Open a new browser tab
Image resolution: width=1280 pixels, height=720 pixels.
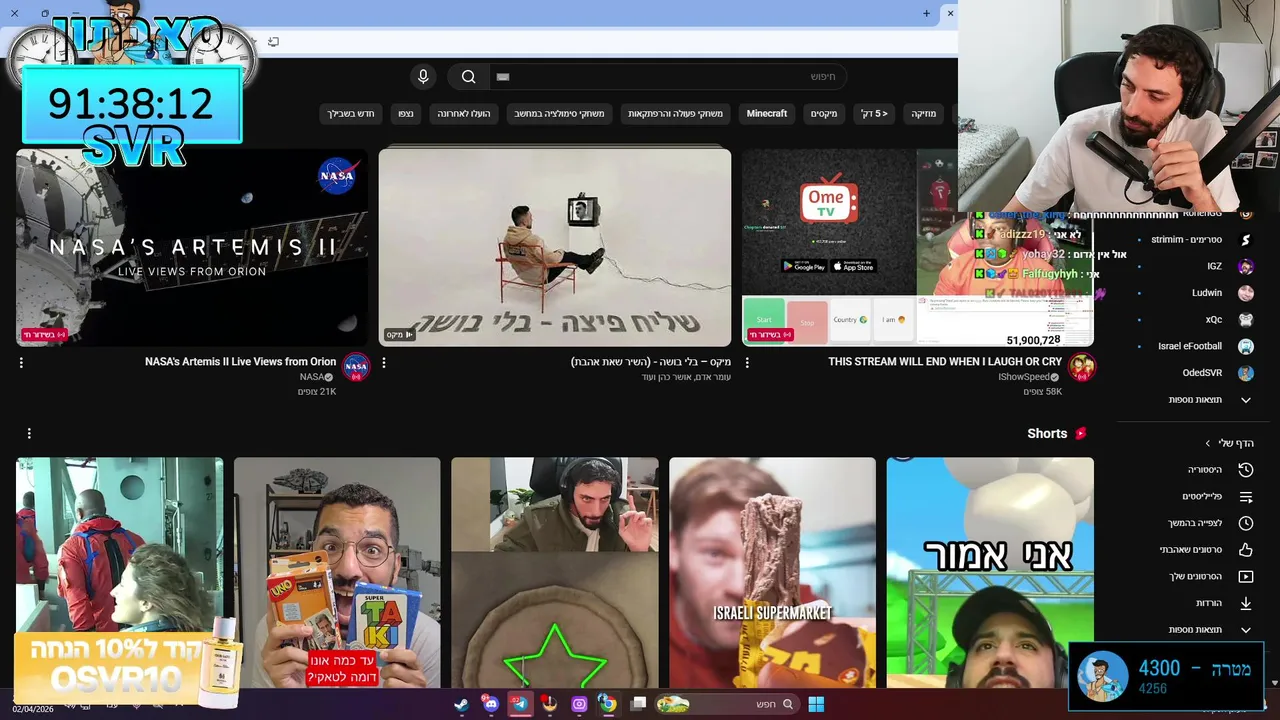[926, 14]
